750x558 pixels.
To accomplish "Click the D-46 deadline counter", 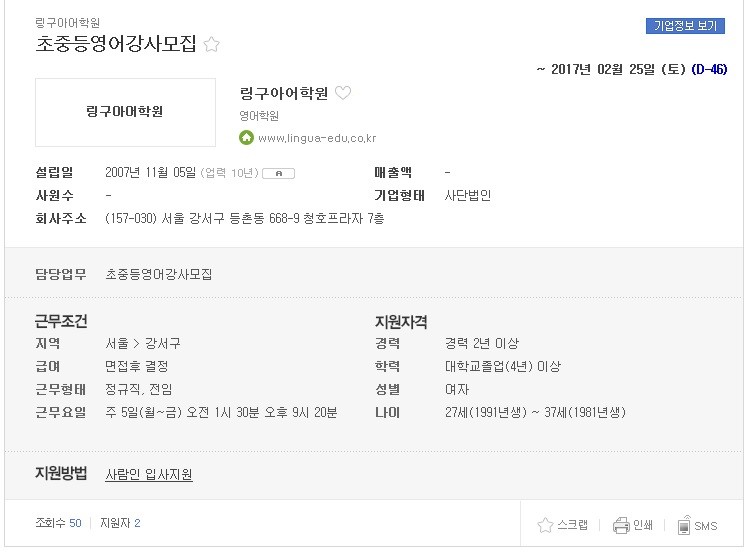I will [709, 69].
